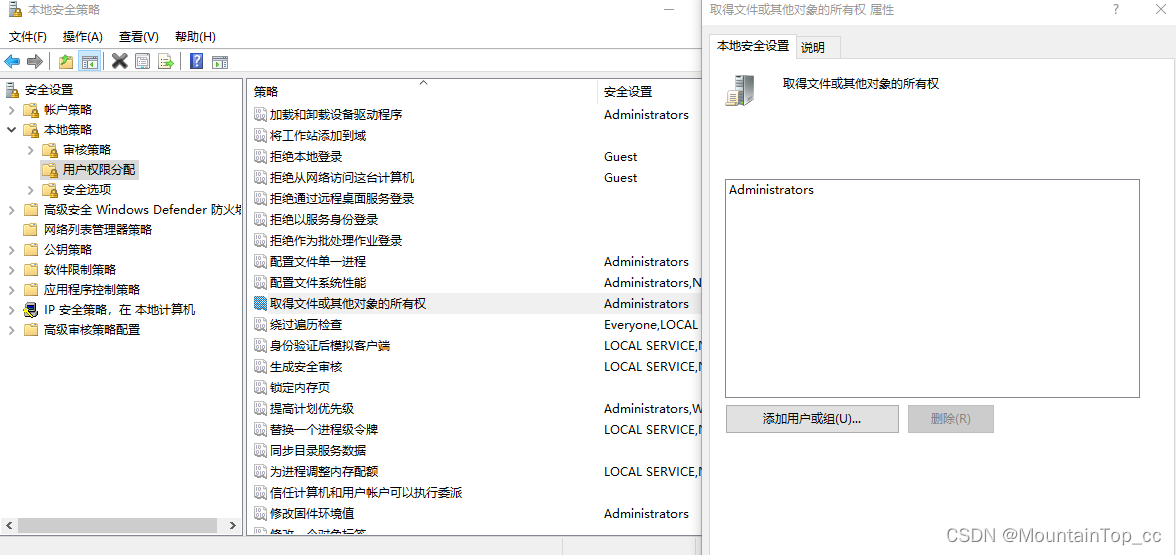Click the computer icon of IP 安全策略
1176x555 pixels.
(31, 310)
